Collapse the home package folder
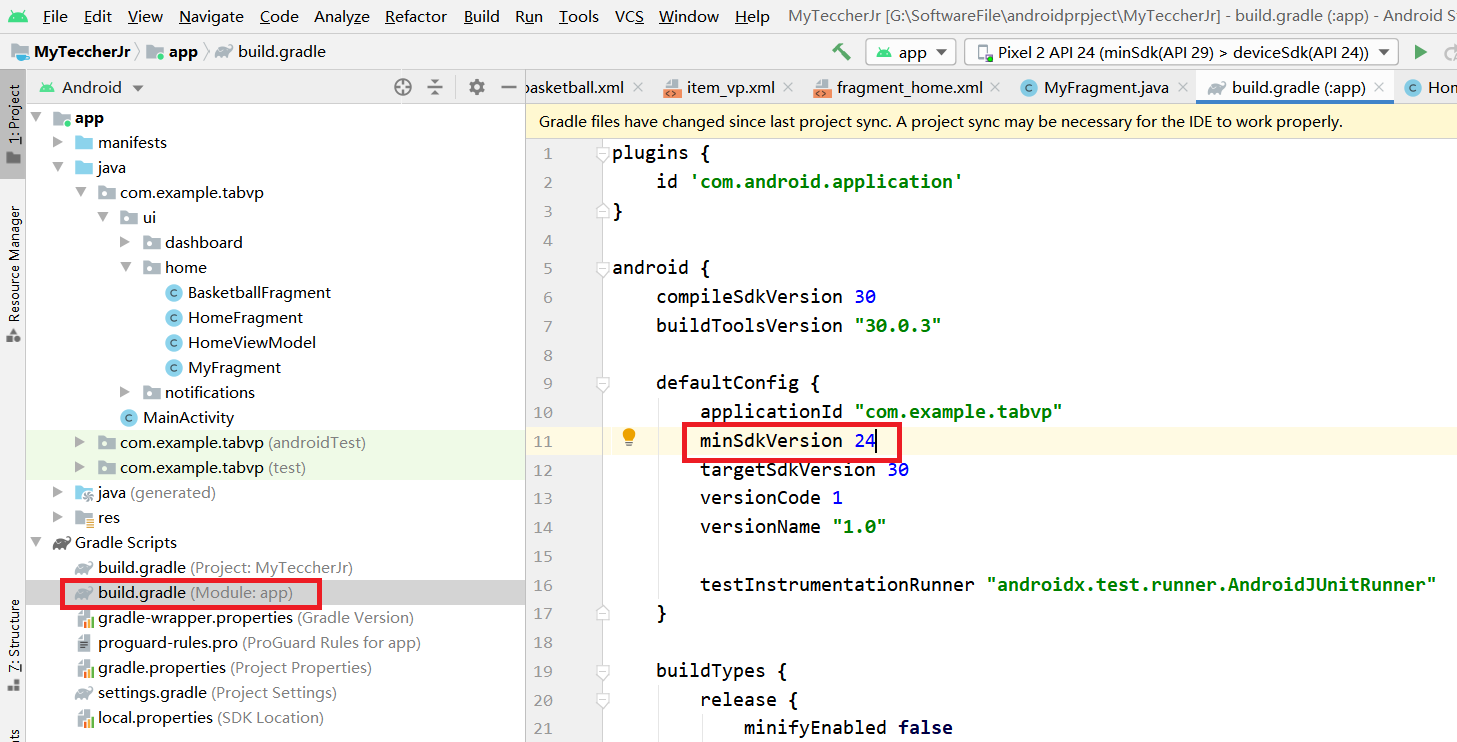This screenshot has height=742, width=1457. tap(125, 267)
